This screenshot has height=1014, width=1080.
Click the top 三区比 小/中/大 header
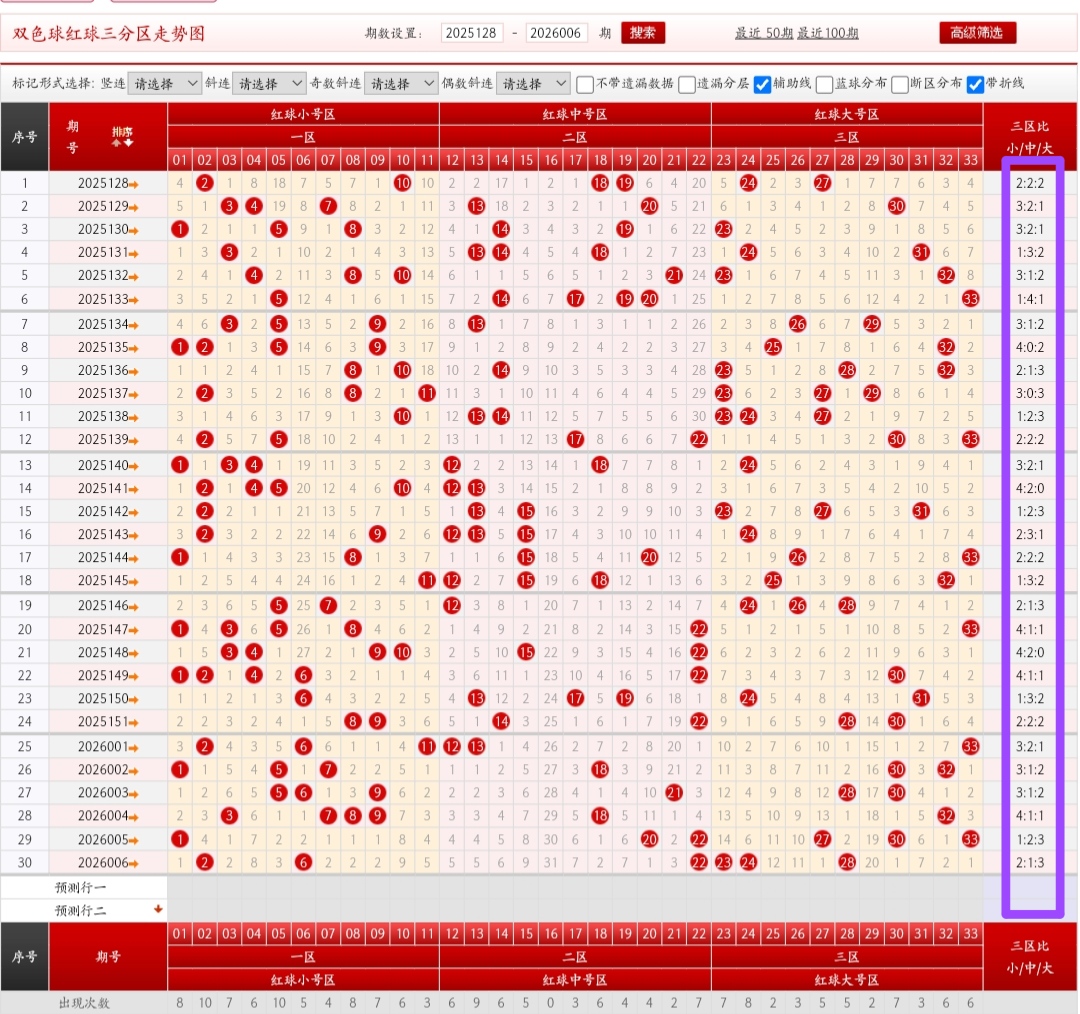pos(1030,137)
